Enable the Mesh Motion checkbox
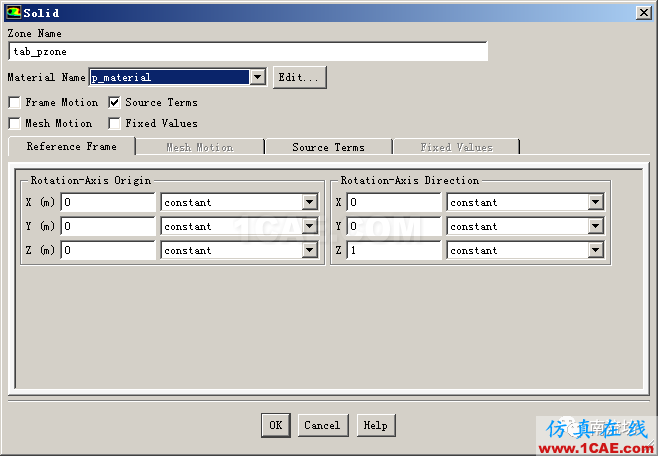Image resolution: width=658 pixels, height=456 pixels. 15,123
